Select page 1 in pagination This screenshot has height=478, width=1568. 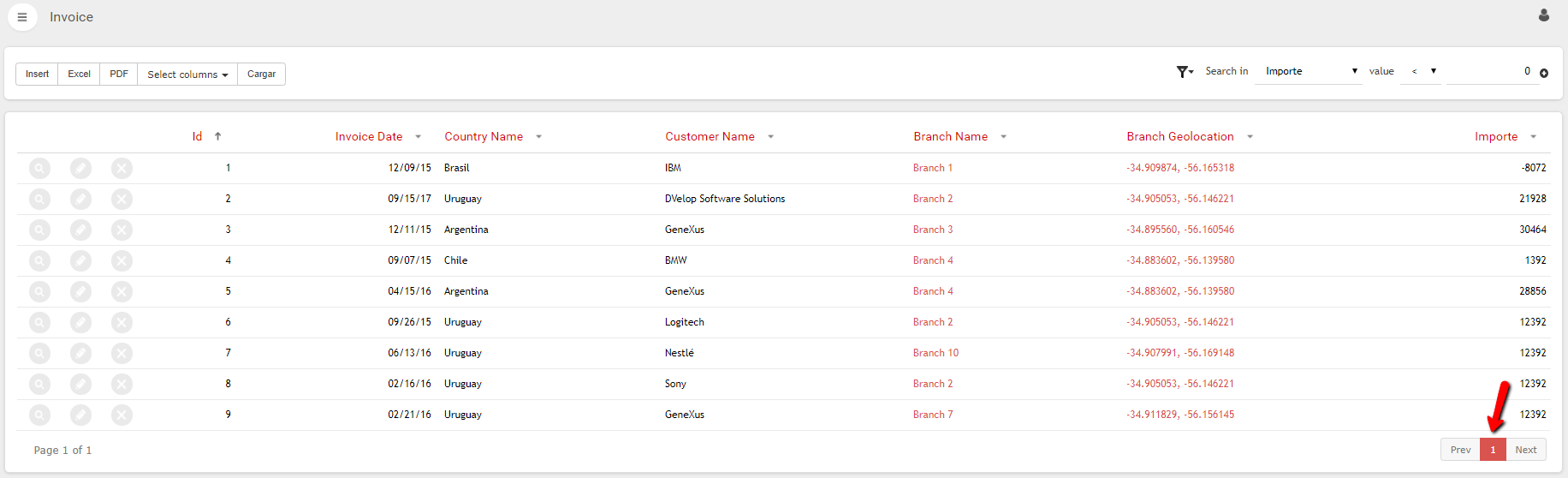click(1493, 450)
